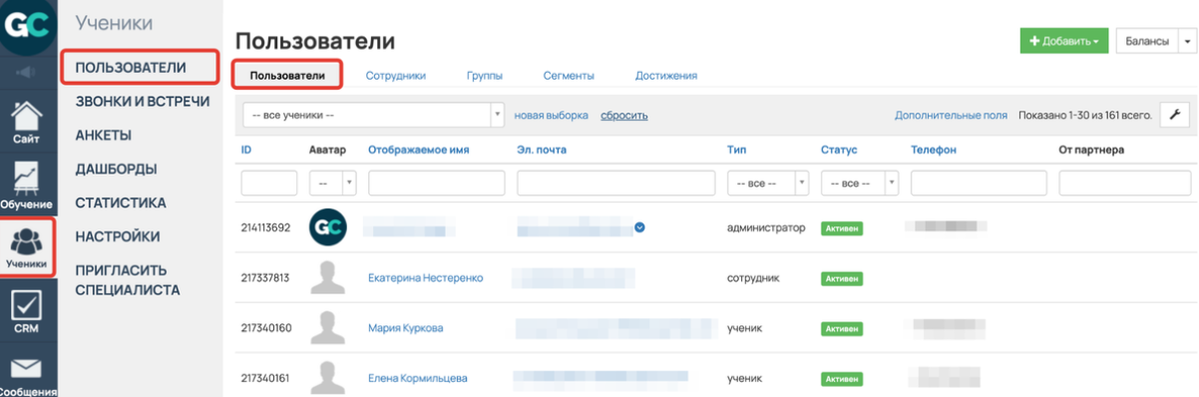
Task: Click the Телефон filter input field
Action: pos(979,184)
